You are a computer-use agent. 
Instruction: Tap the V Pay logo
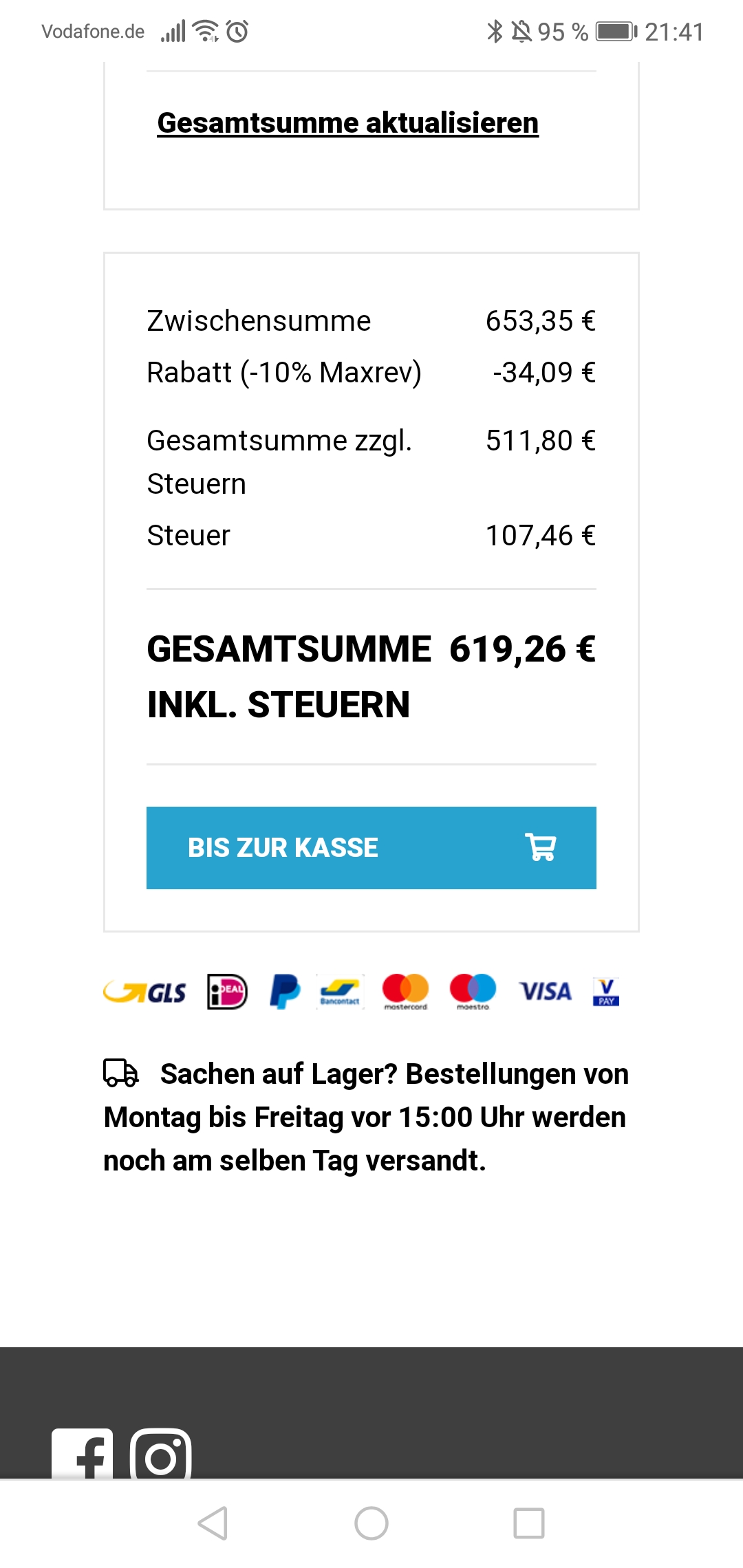[606, 992]
